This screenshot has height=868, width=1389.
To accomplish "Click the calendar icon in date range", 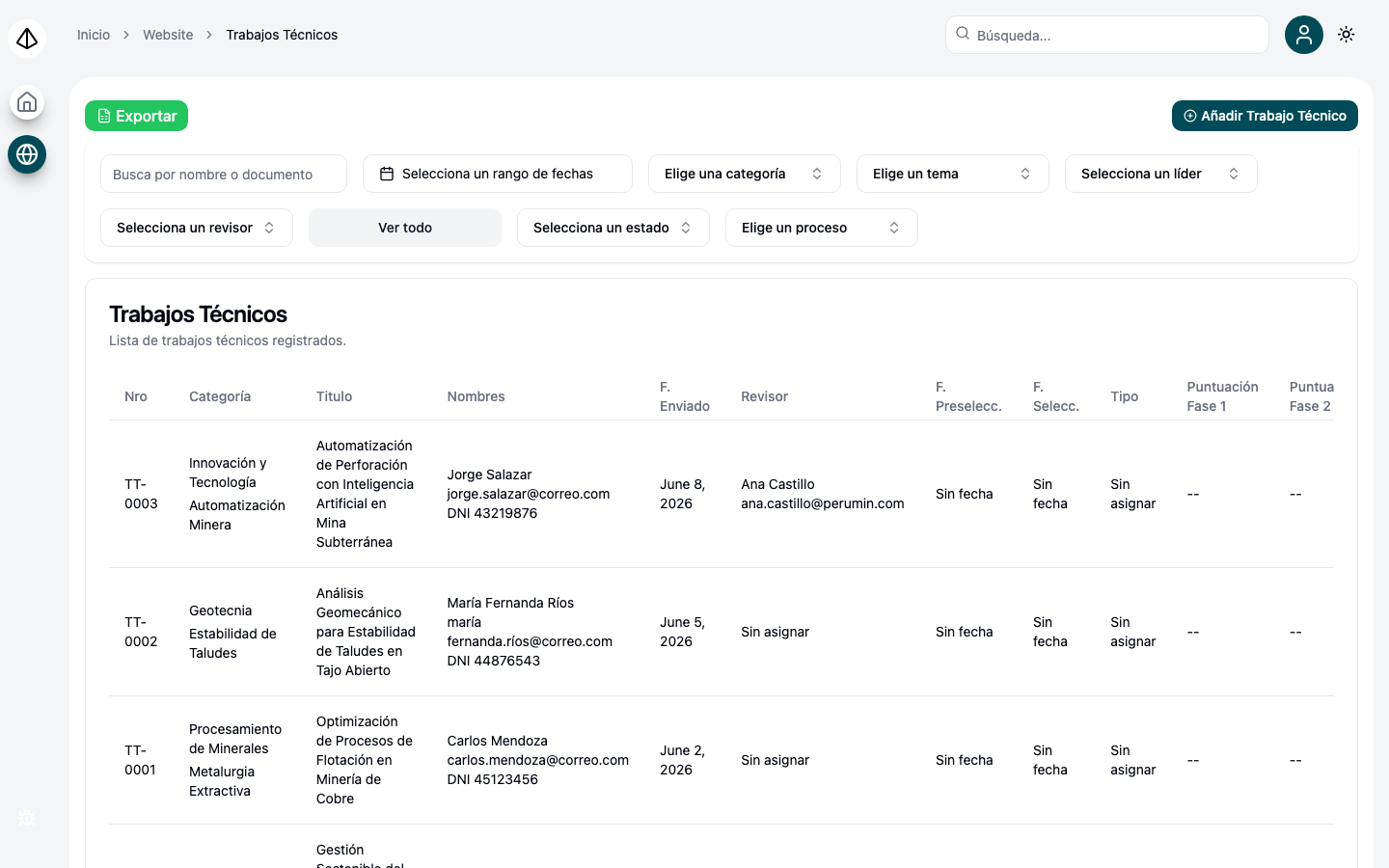I will tap(387, 174).
